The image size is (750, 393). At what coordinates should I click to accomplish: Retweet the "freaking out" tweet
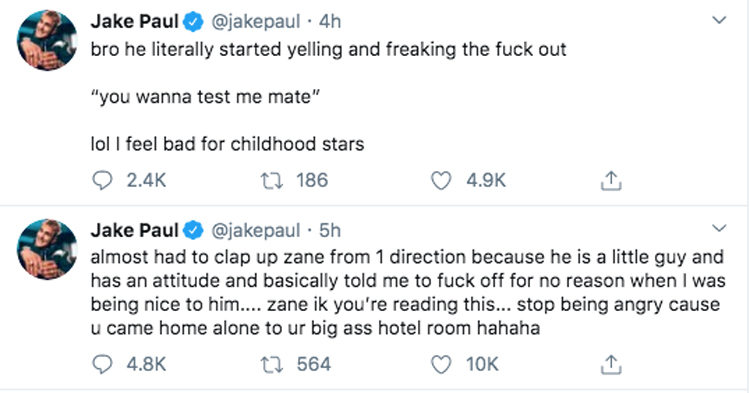[272, 181]
